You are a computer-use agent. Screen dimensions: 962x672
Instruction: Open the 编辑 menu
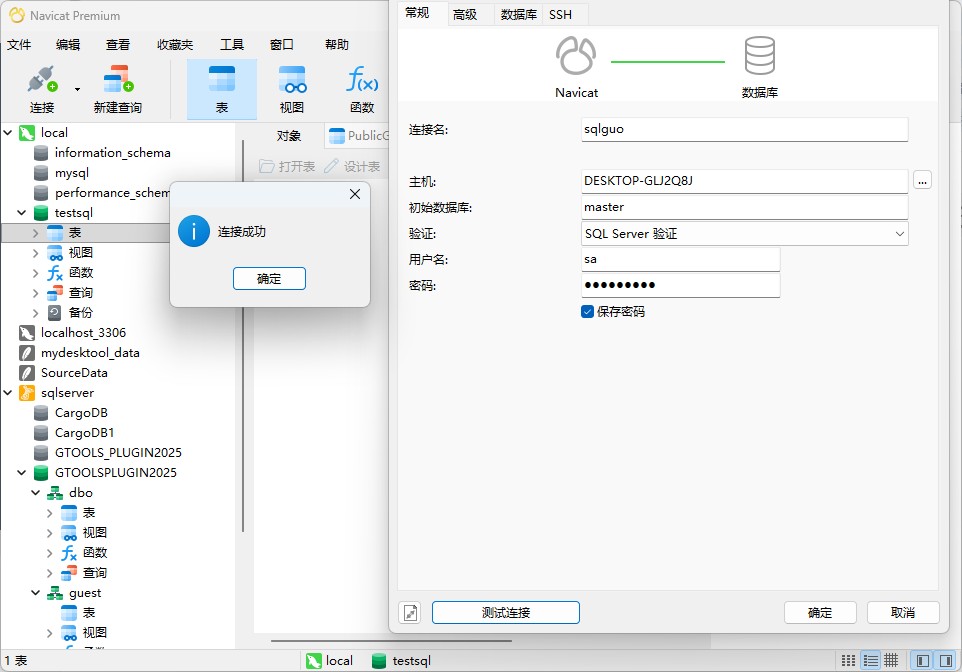click(68, 45)
